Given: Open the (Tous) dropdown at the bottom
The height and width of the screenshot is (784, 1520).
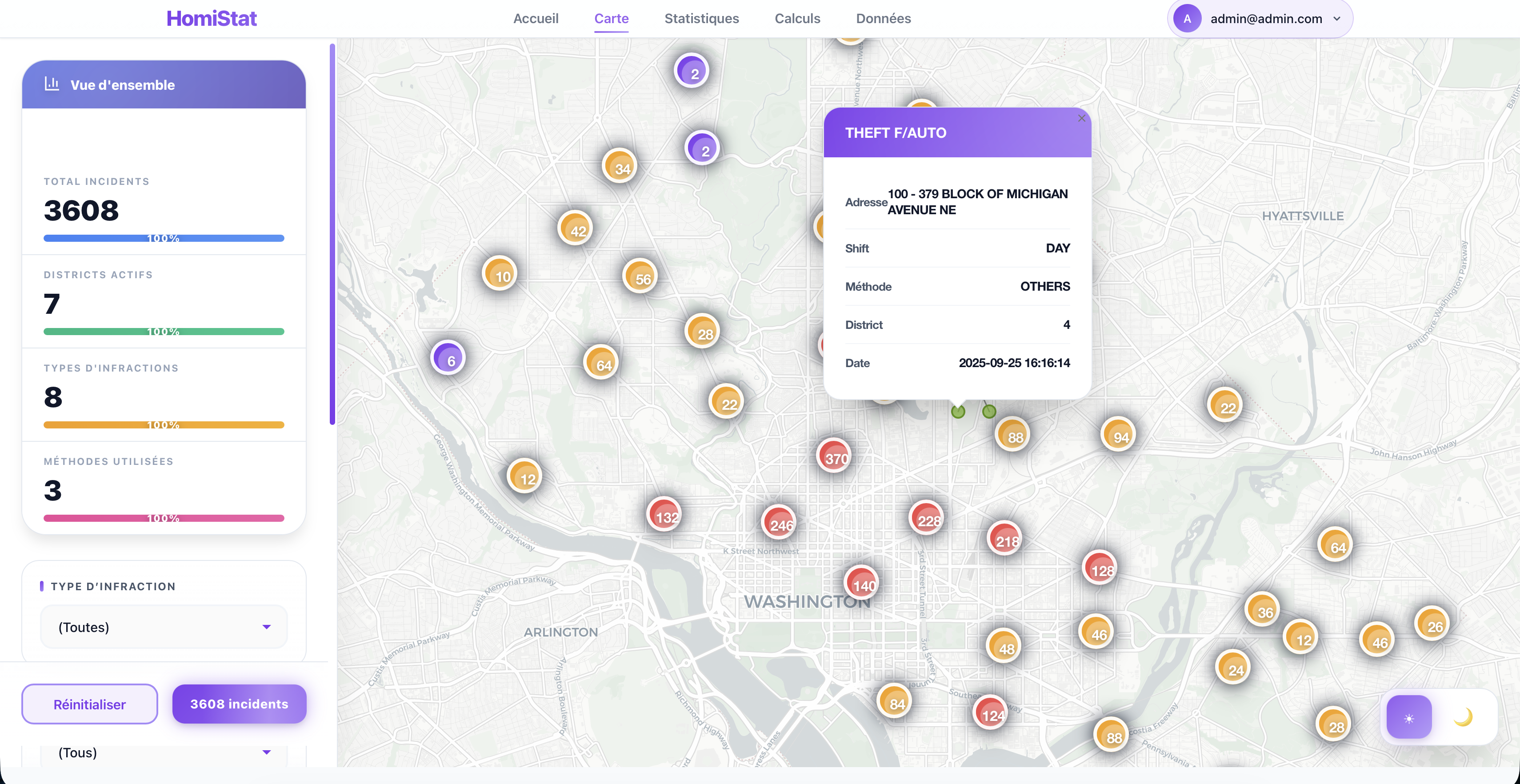Looking at the screenshot, I should [x=164, y=753].
